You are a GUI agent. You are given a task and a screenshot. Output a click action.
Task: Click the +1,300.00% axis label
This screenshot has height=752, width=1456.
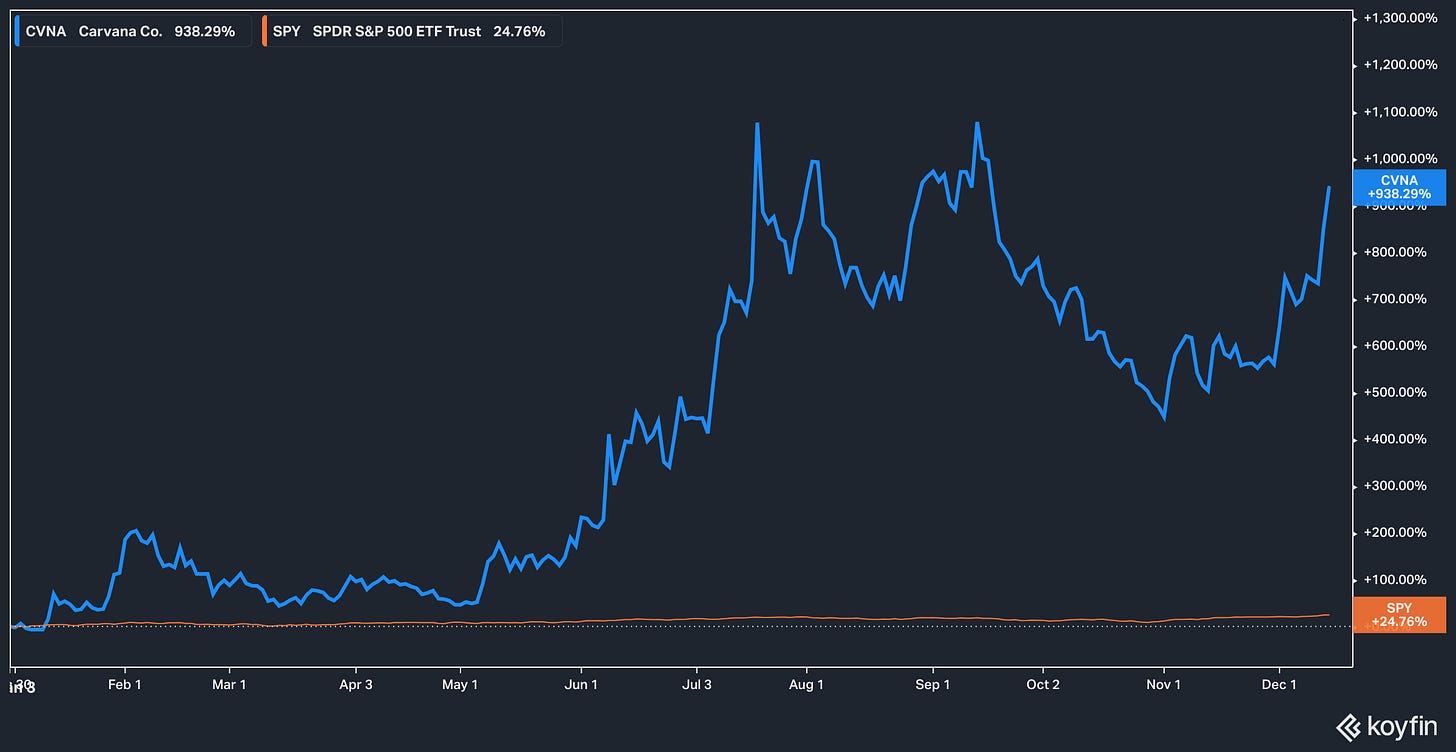coord(1403,18)
